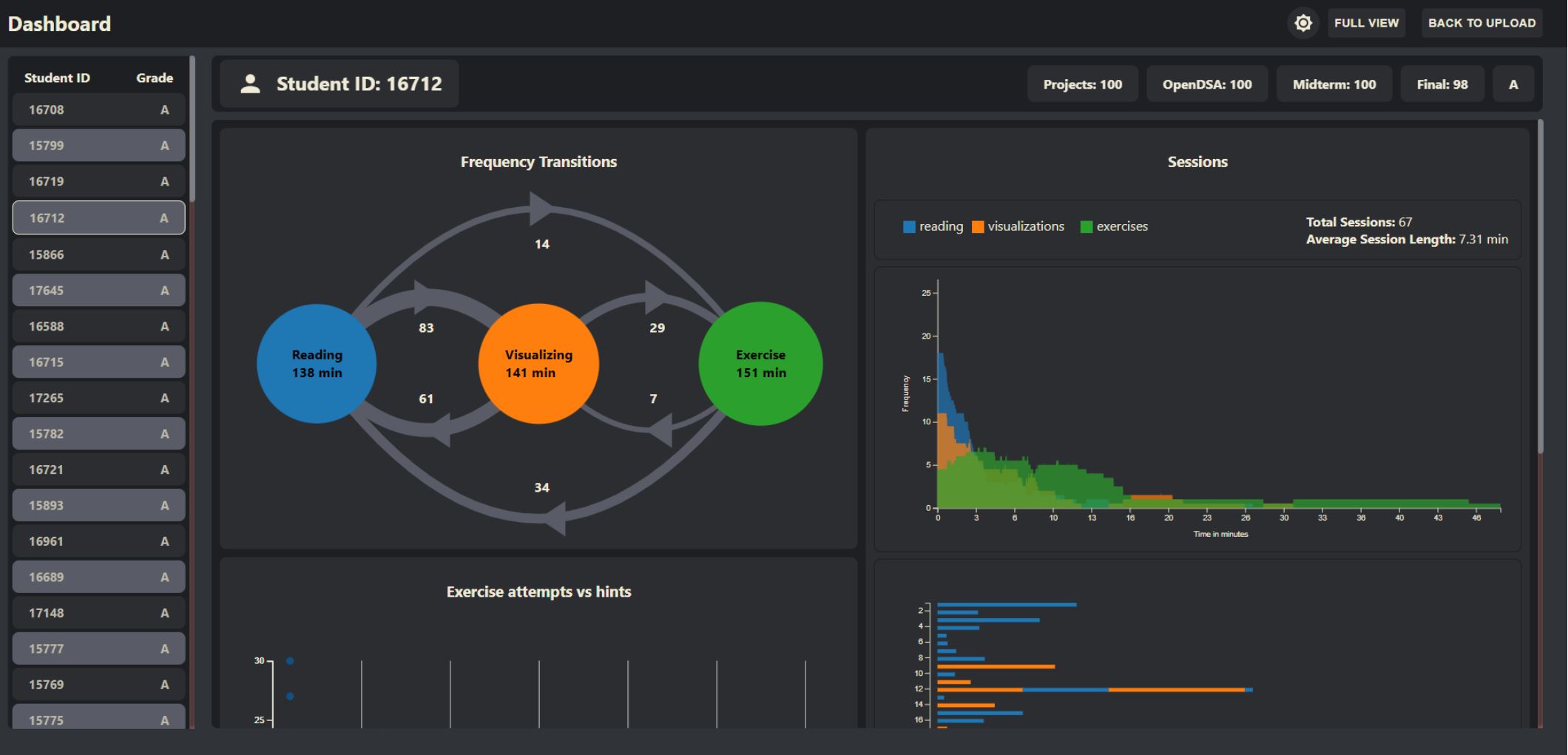1568x755 pixels.
Task: Click the 34 transition count label
Action: (x=542, y=487)
